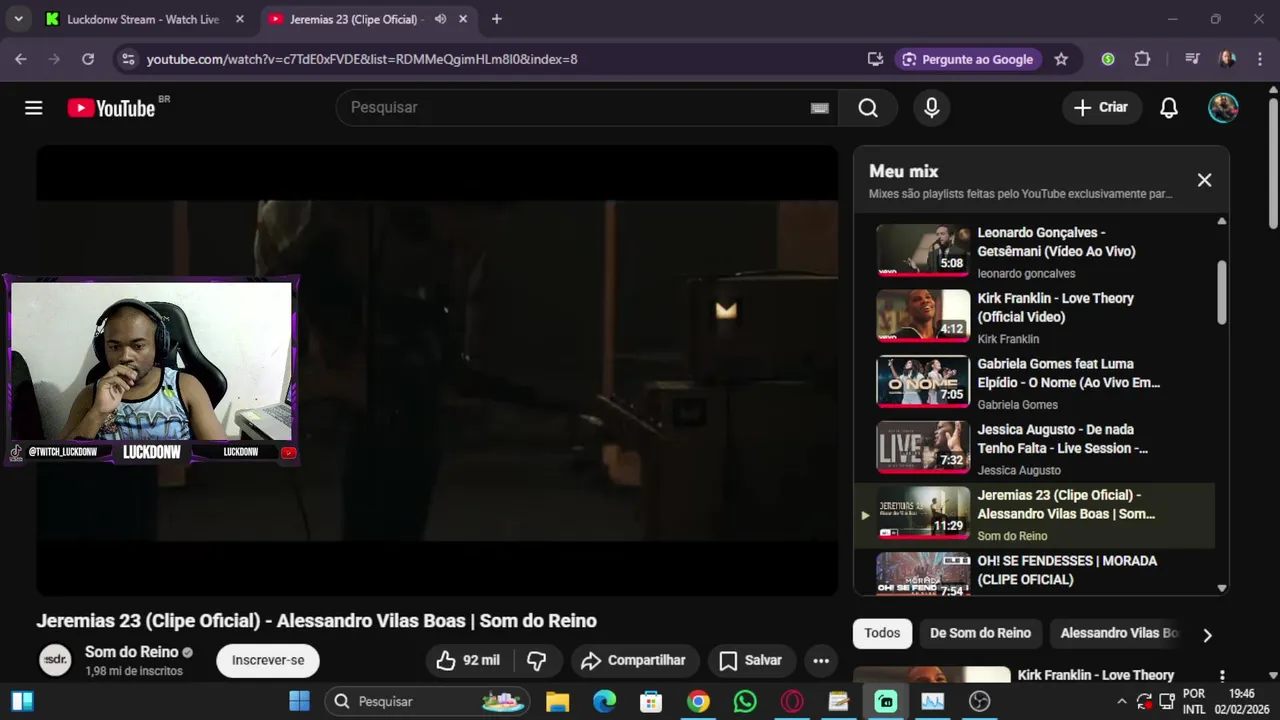Open File Explorer from taskbar
This screenshot has width=1280, height=720.
point(557,701)
